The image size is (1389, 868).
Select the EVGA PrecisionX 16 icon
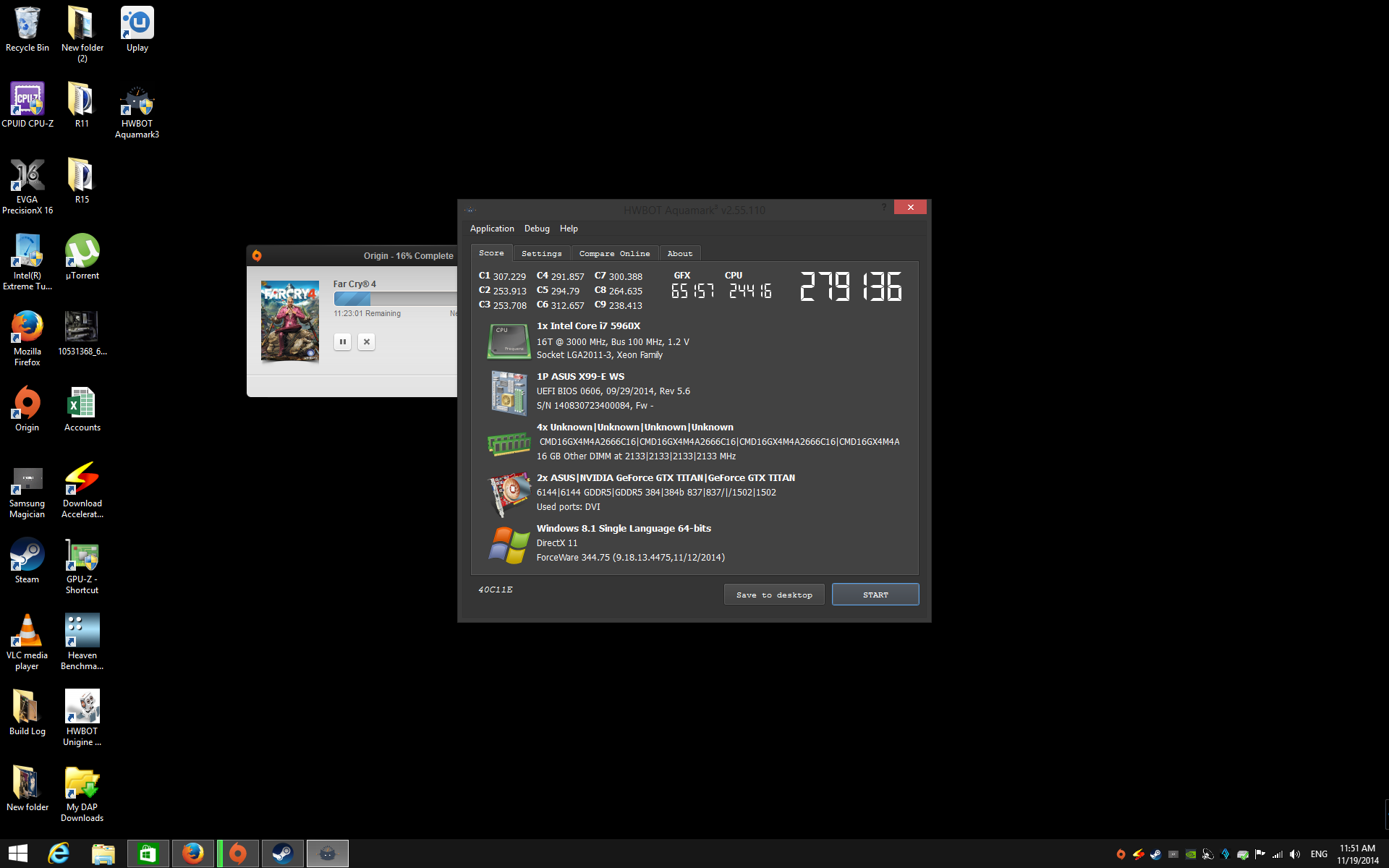(27, 186)
